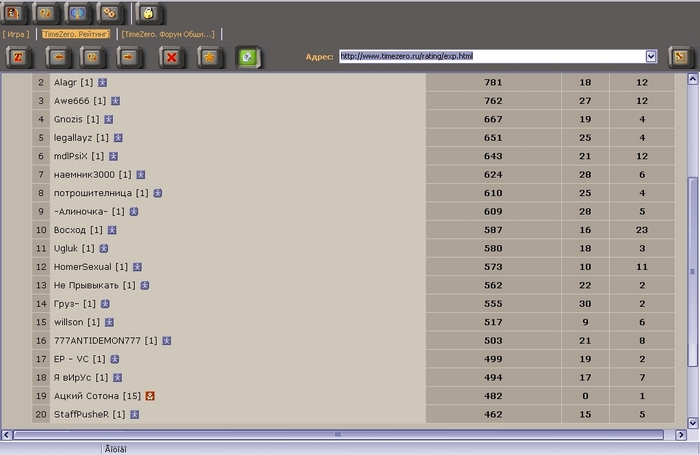Open info icon next to 777ANTIDEMON777
The height and width of the screenshot is (455, 700).
coord(167,341)
